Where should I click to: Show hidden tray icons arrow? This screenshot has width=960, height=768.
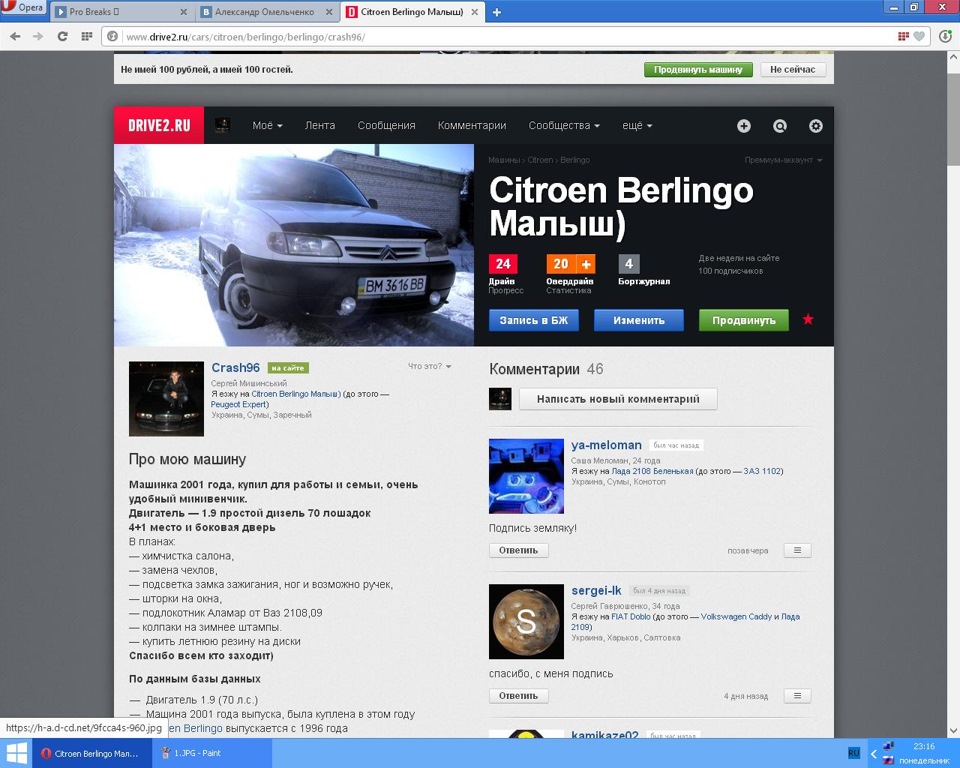click(x=874, y=753)
